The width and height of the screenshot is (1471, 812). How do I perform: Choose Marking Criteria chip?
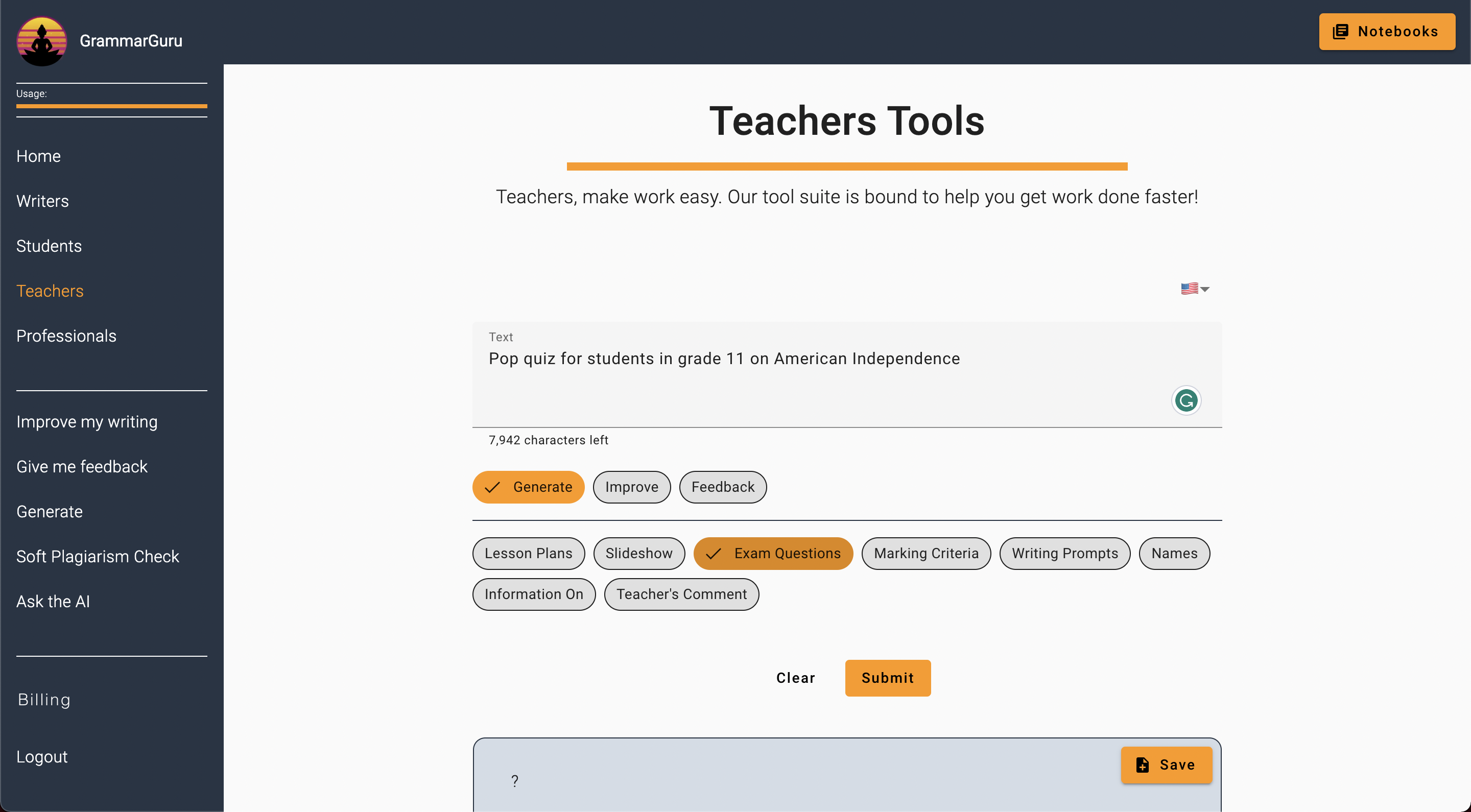(926, 553)
